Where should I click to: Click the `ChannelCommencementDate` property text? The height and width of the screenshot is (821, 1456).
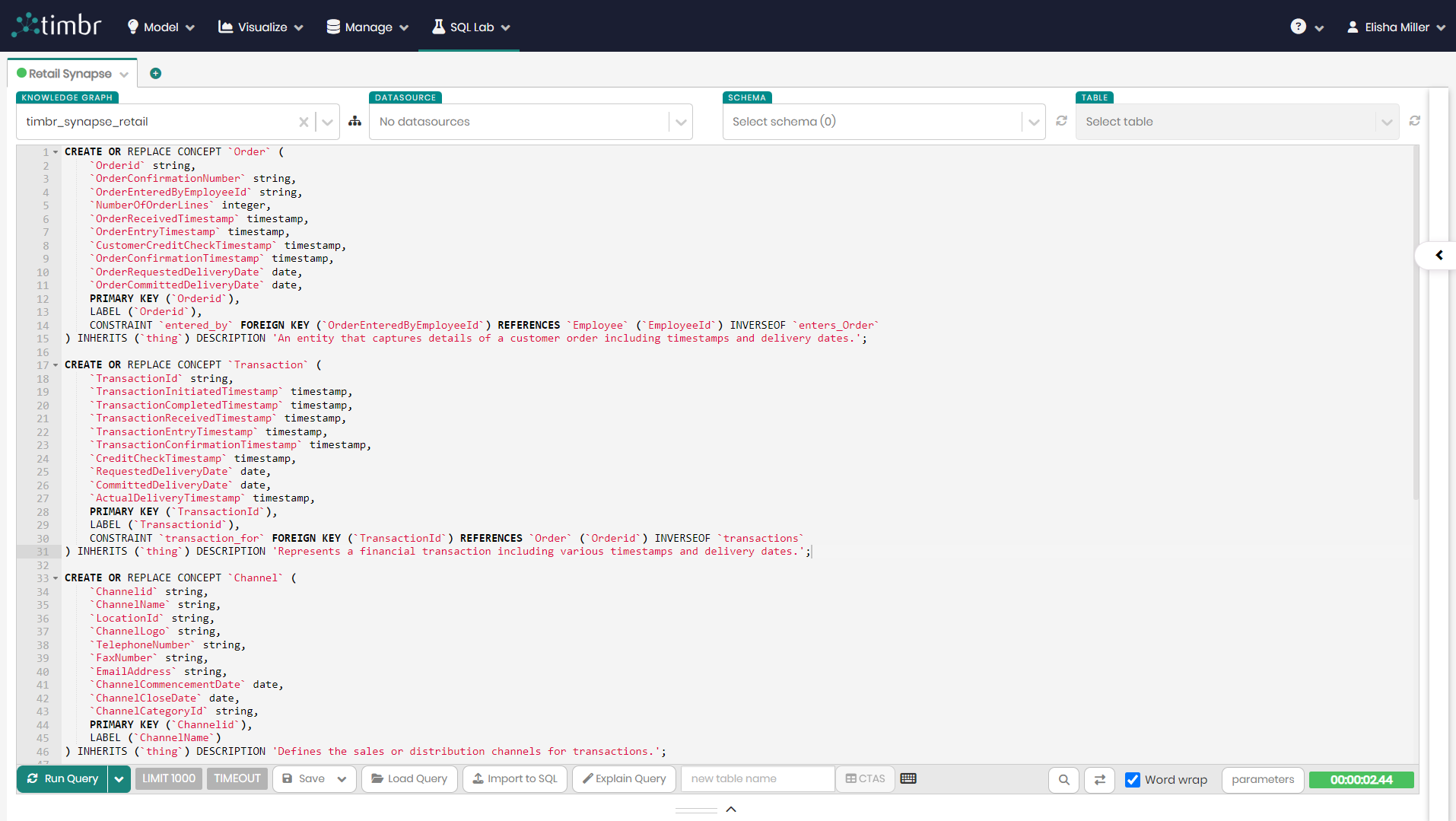pos(168,685)
